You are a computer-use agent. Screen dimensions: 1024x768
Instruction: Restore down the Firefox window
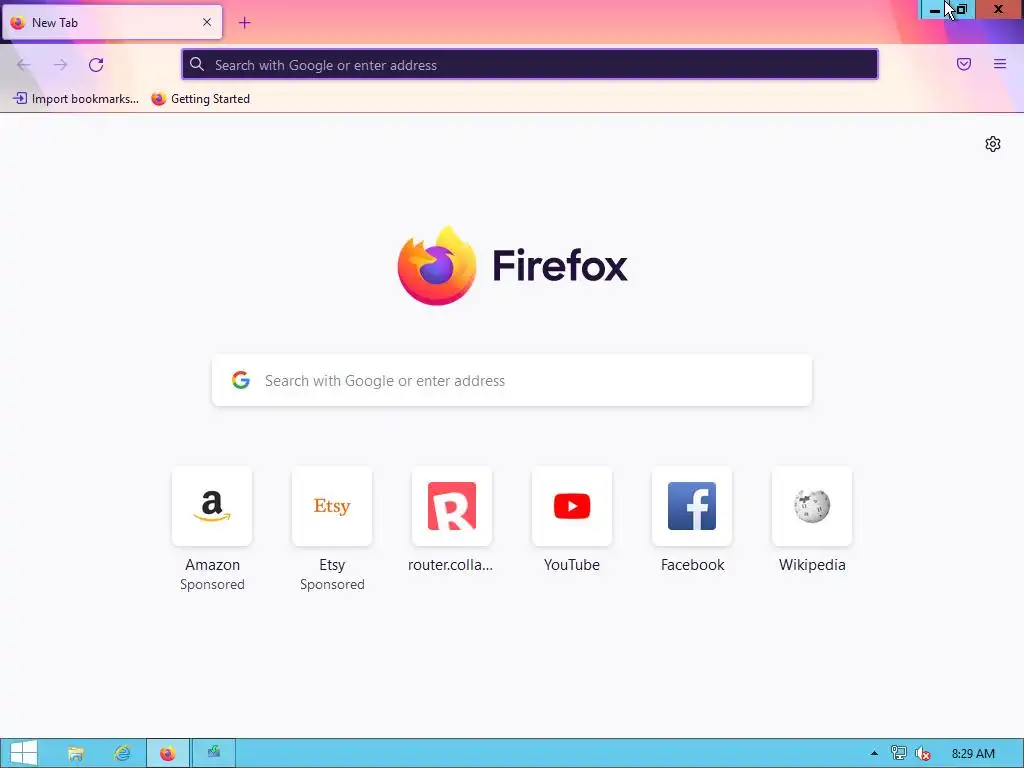click(x=961, y=9)
